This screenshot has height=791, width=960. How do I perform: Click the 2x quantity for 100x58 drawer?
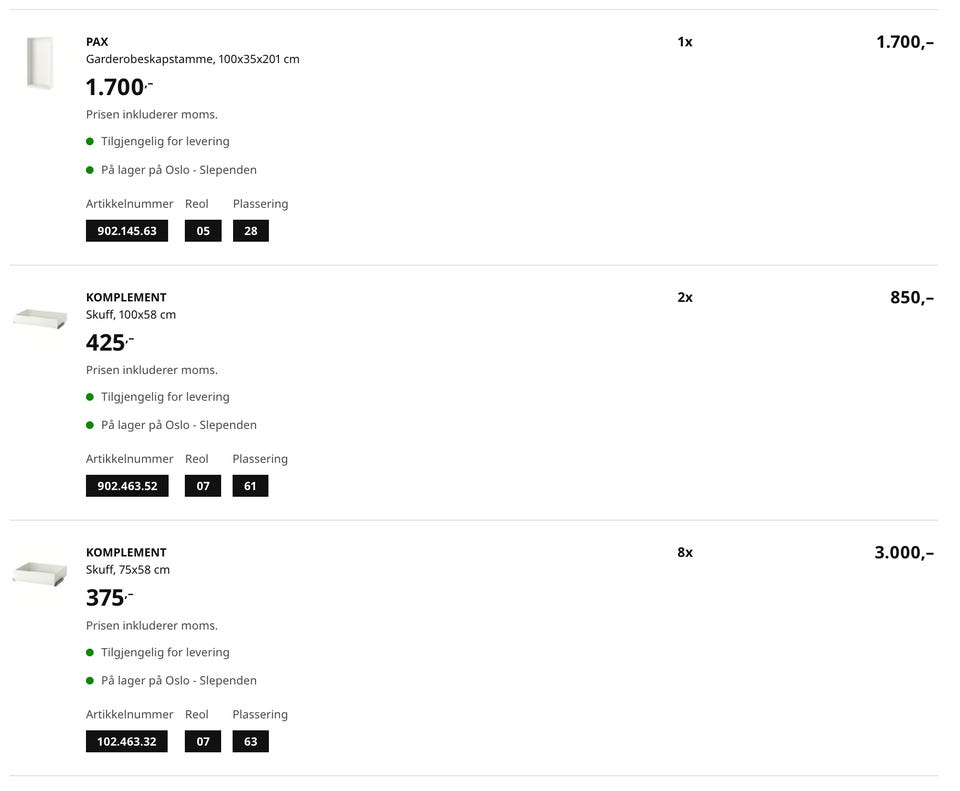pyautogui.click(x=685, y=297)
